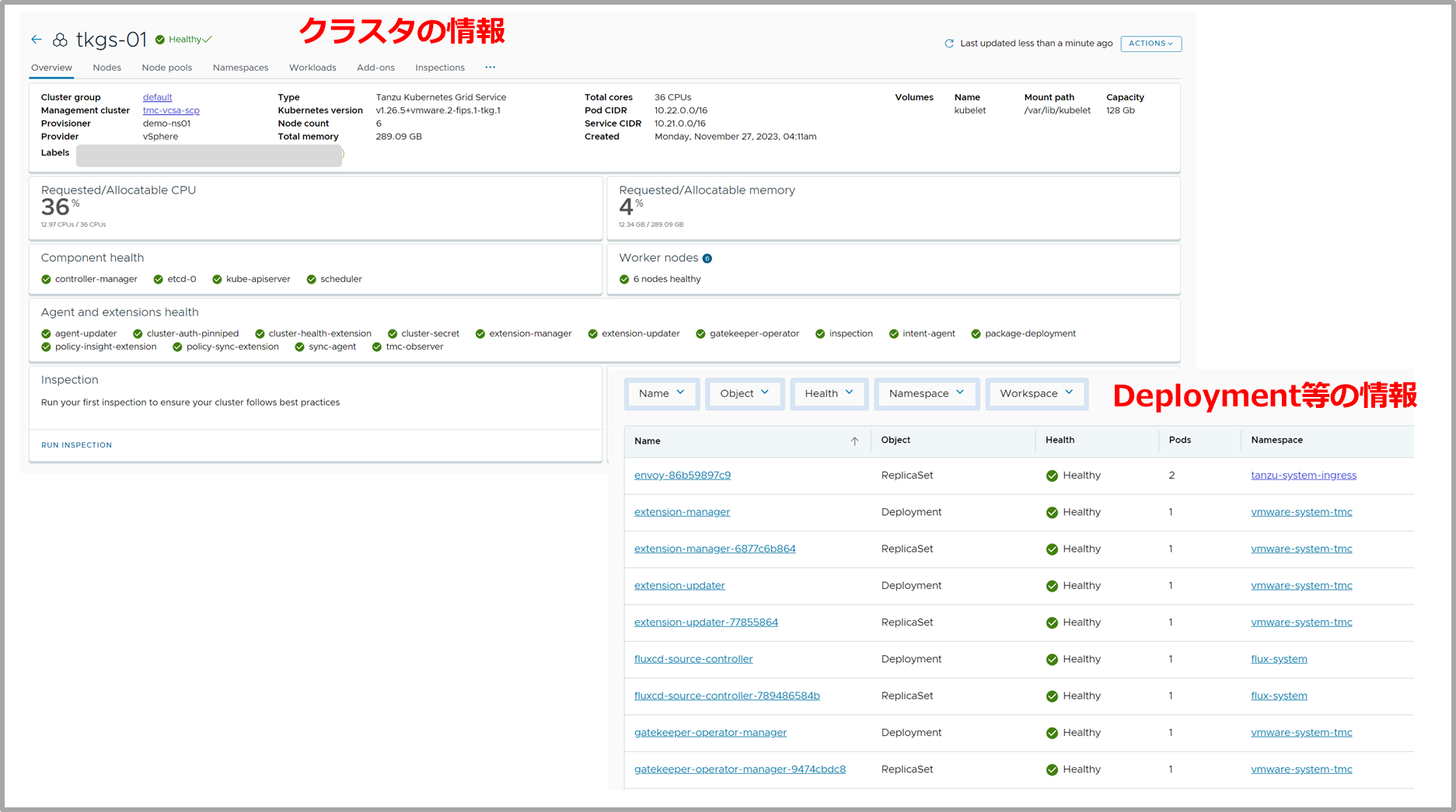Expand the Object filter dropdown
The image size is (1456, 812).
click(x=744, y=394)
